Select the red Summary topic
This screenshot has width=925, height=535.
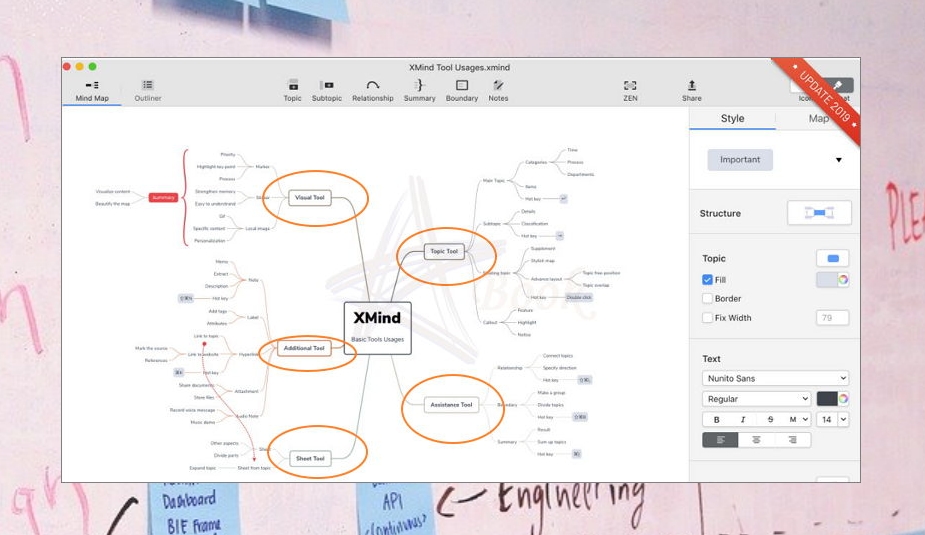point(163,198)
